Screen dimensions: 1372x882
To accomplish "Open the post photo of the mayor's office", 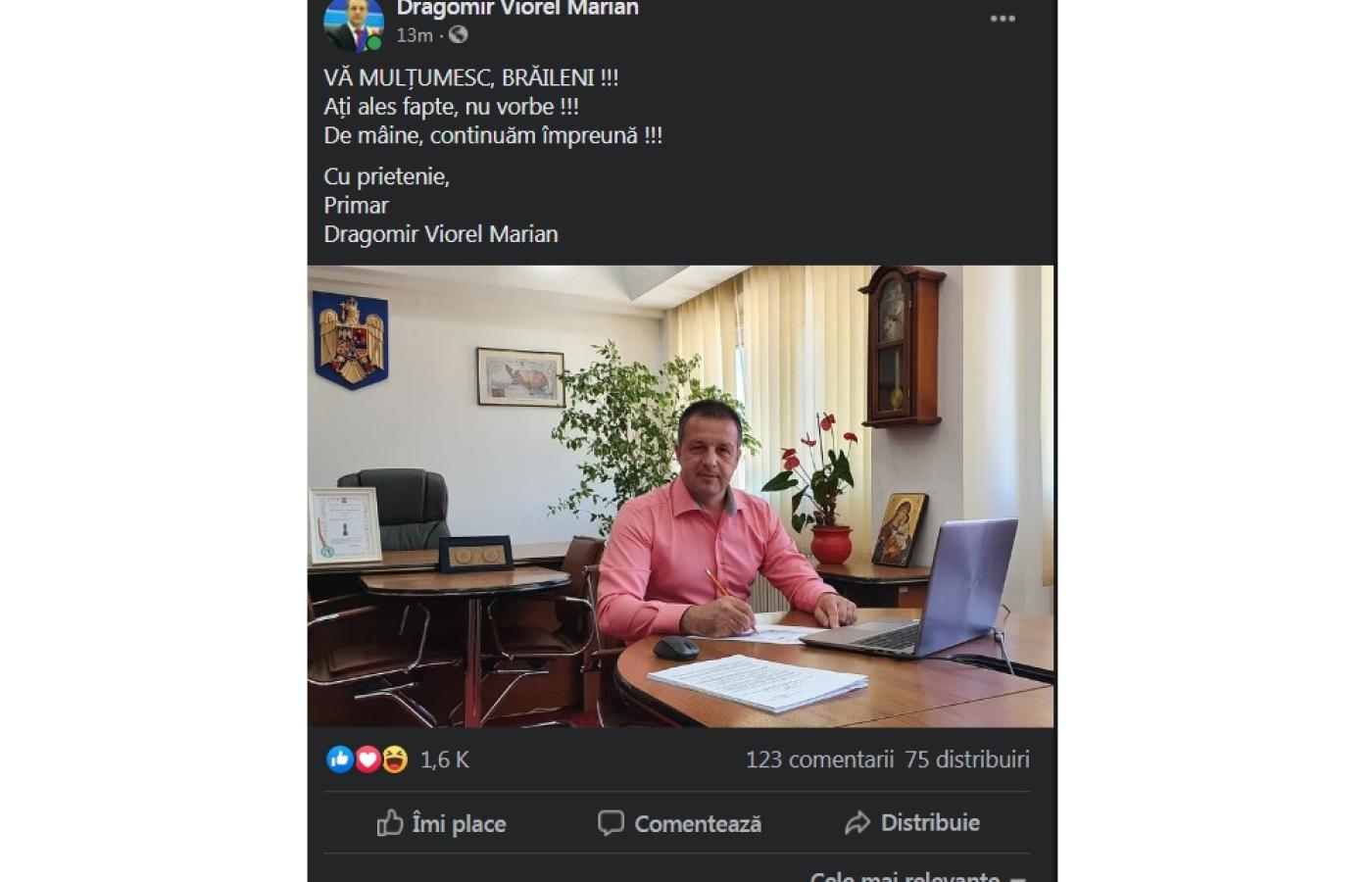I will coord(681,496).
